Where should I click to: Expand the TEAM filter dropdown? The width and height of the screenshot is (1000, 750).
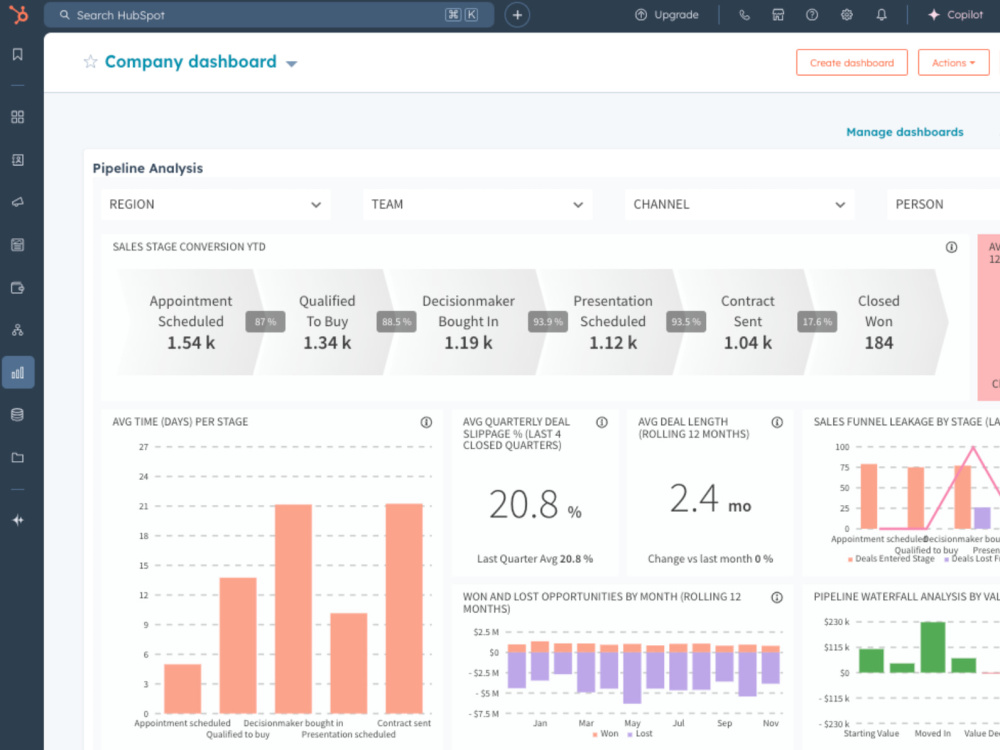click(x=478, y=205)
